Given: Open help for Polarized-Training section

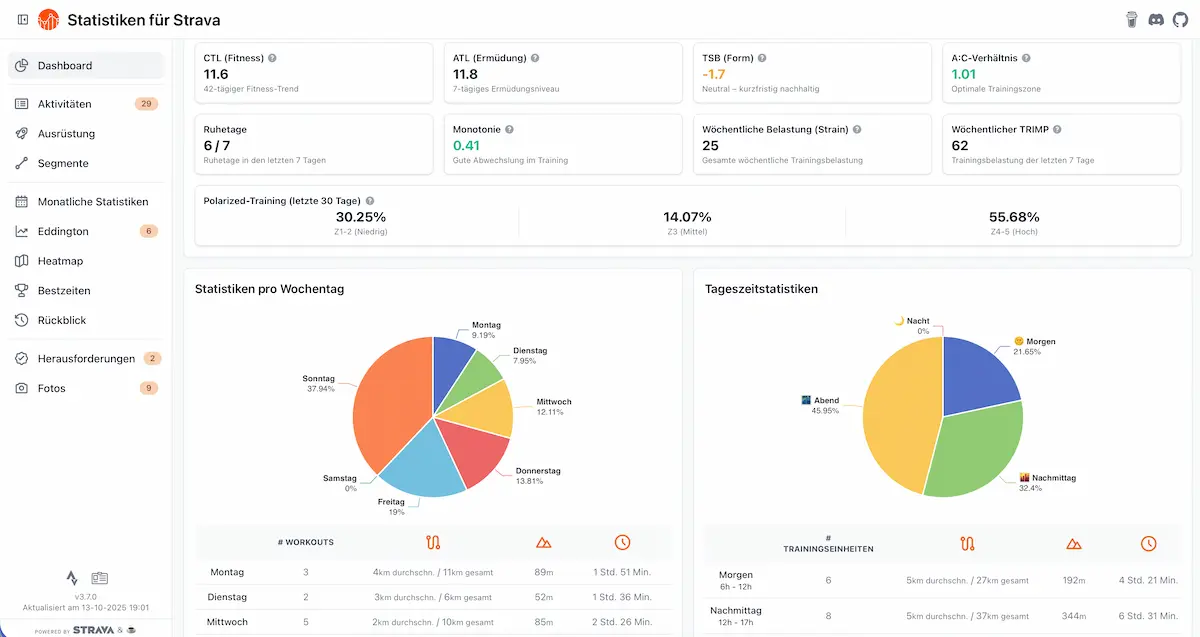Looking at the screenshot, I should (x=371, y=201).
